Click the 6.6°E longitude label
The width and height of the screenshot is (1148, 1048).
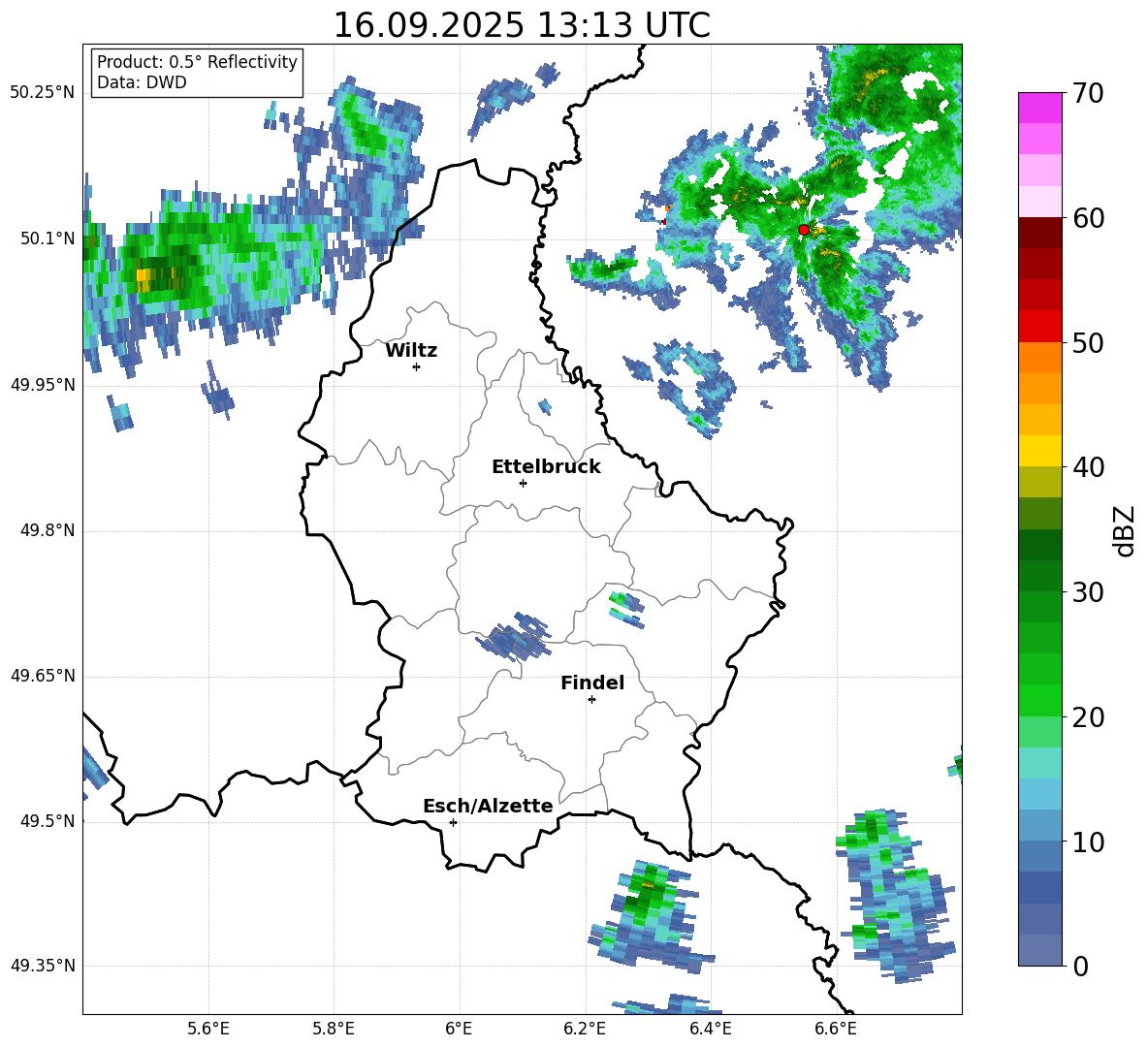(836, 1029)
